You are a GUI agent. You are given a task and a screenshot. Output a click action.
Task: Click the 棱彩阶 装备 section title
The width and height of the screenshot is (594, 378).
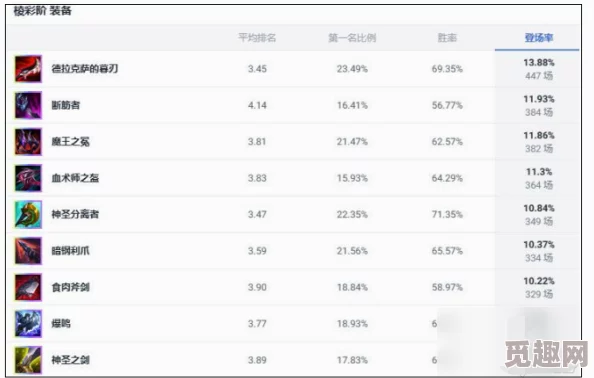coord(42,11)
